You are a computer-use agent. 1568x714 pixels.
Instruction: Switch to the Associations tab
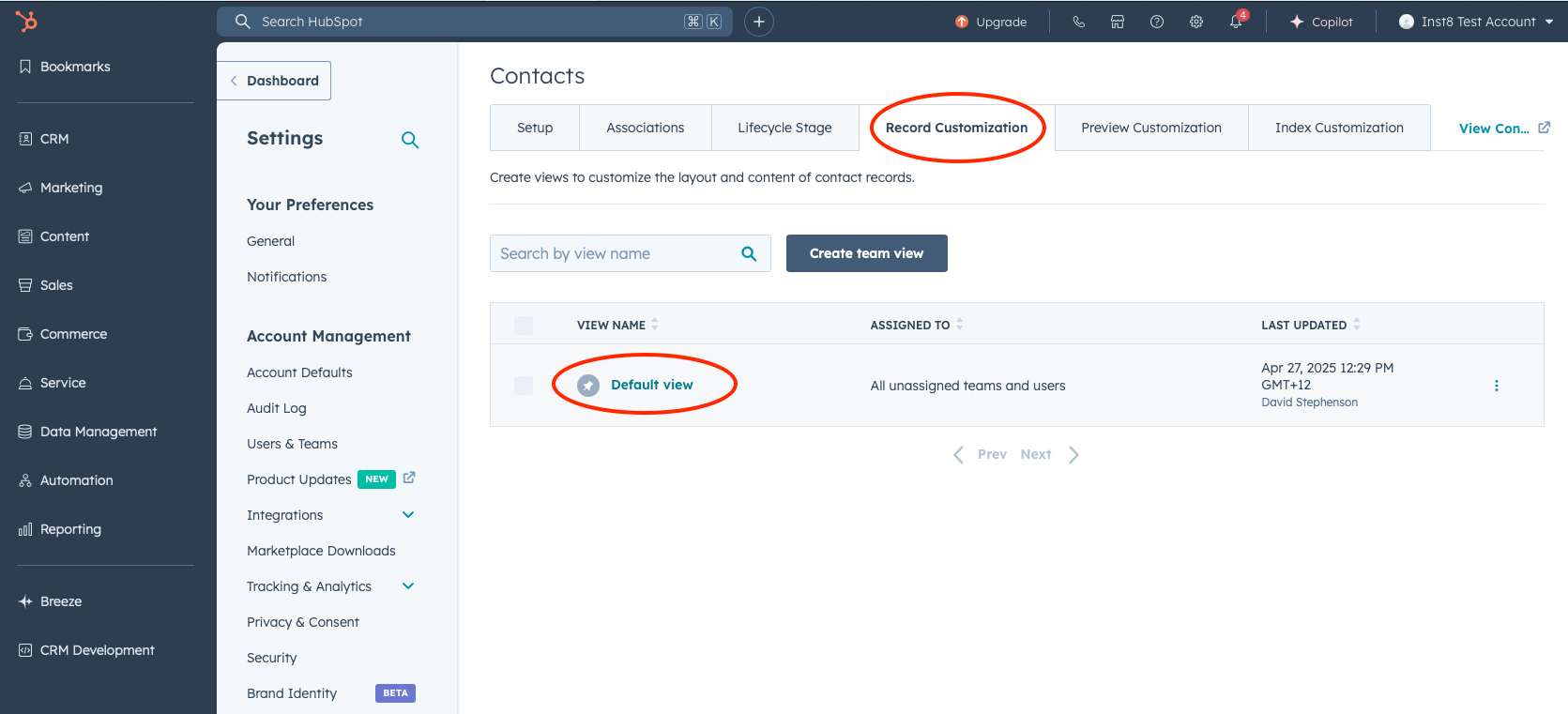click(646, 128)
